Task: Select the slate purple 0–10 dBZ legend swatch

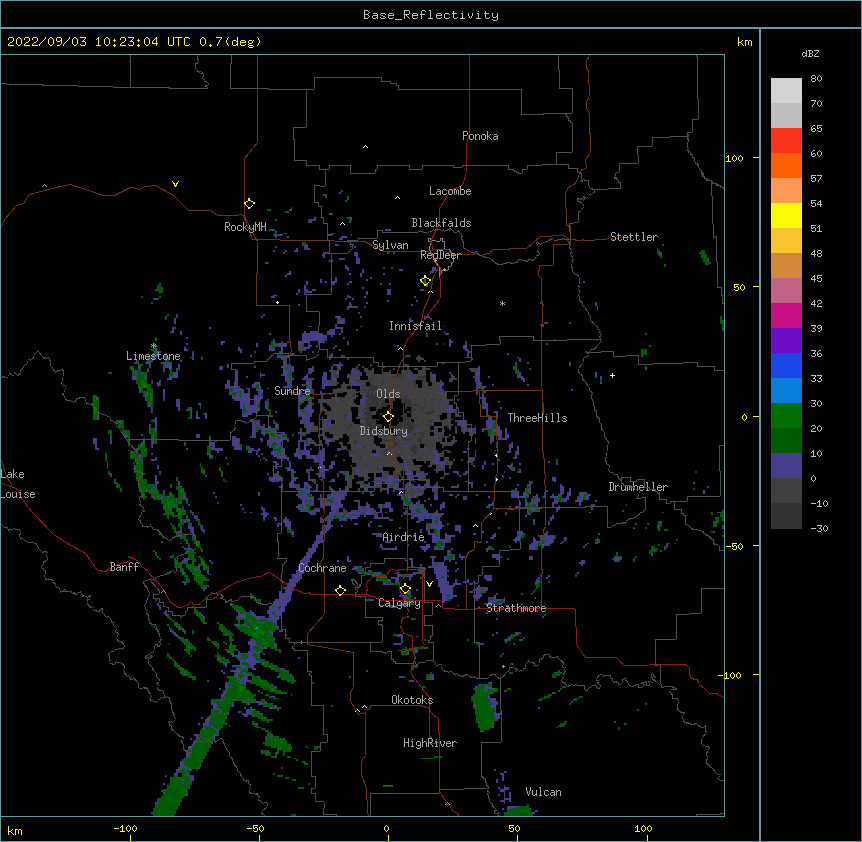Action: pyautogui.click(x=786, y=466)
